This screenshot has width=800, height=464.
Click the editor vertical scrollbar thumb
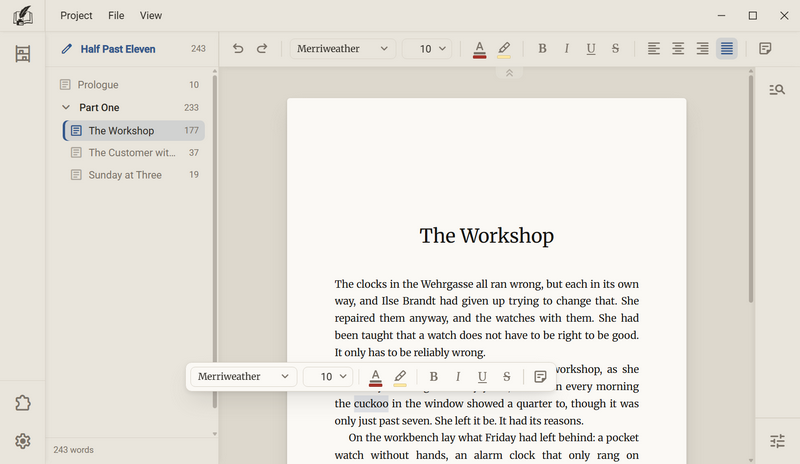point(751,189)
